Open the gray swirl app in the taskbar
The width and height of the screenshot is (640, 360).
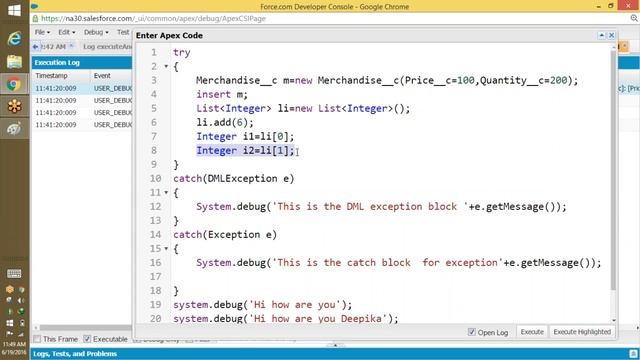click(14, 129)
